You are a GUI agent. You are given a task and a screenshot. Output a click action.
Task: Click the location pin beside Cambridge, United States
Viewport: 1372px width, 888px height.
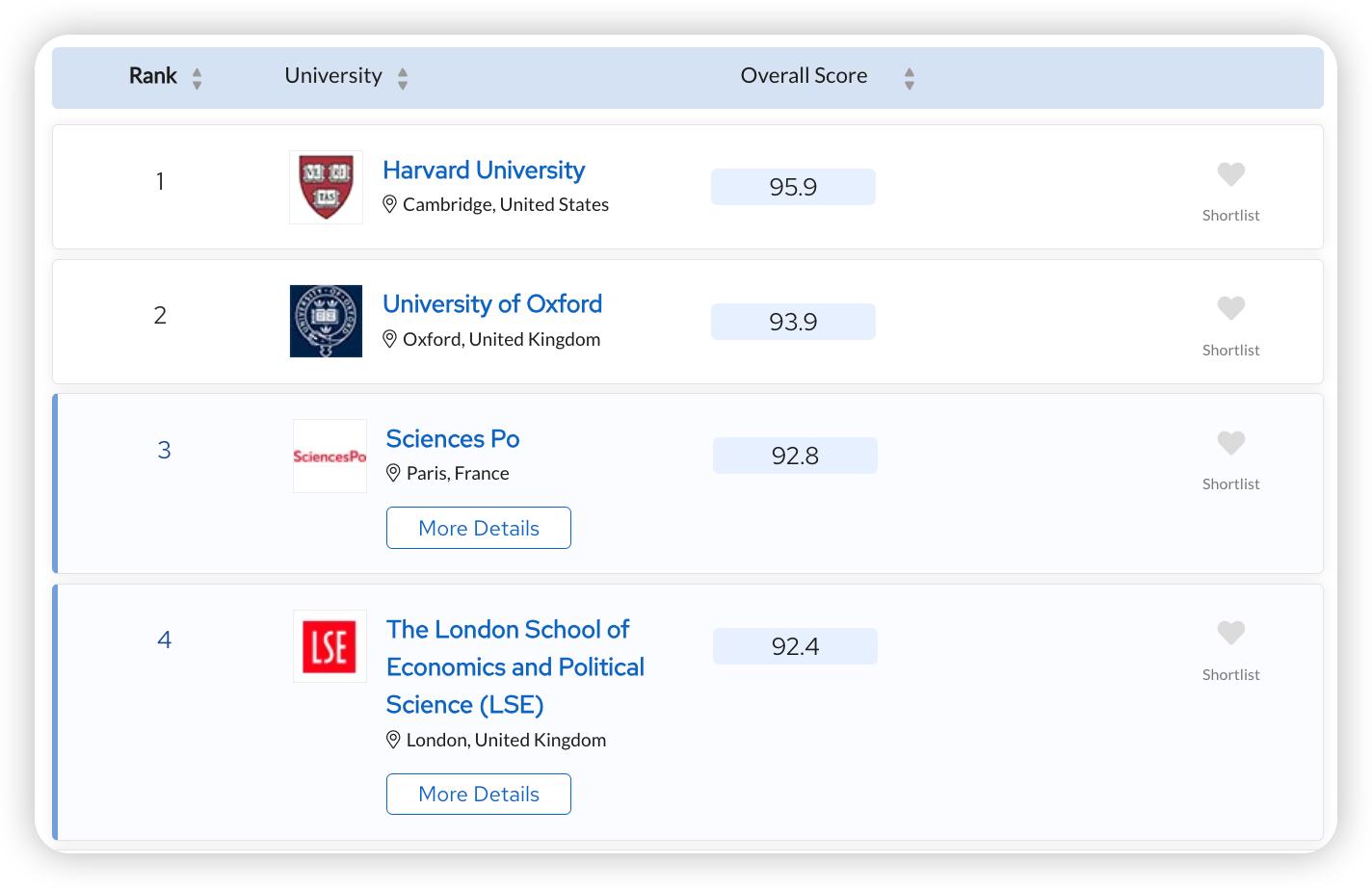(390, 204)
